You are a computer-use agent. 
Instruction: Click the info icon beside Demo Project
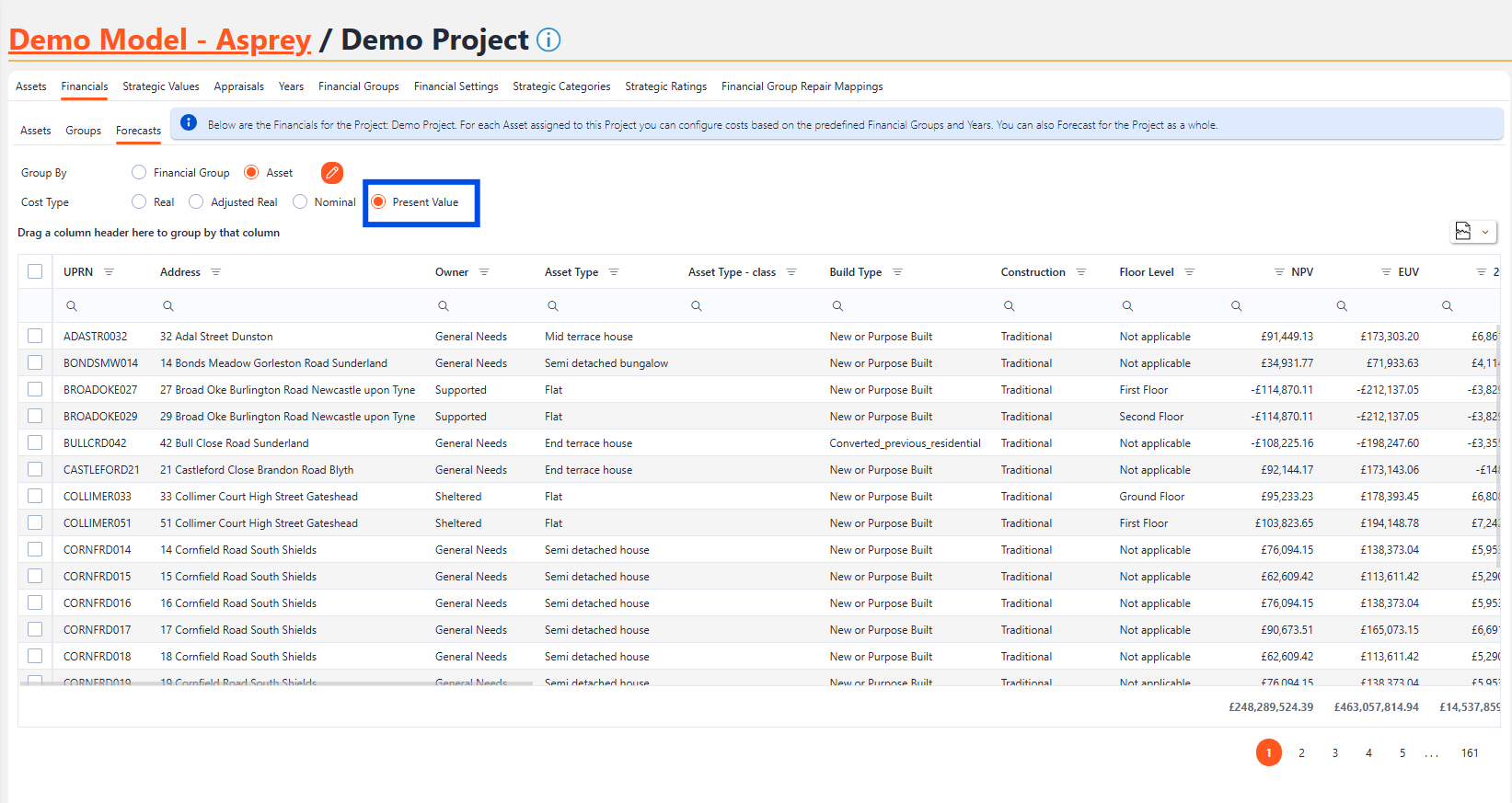click(548, 40)
